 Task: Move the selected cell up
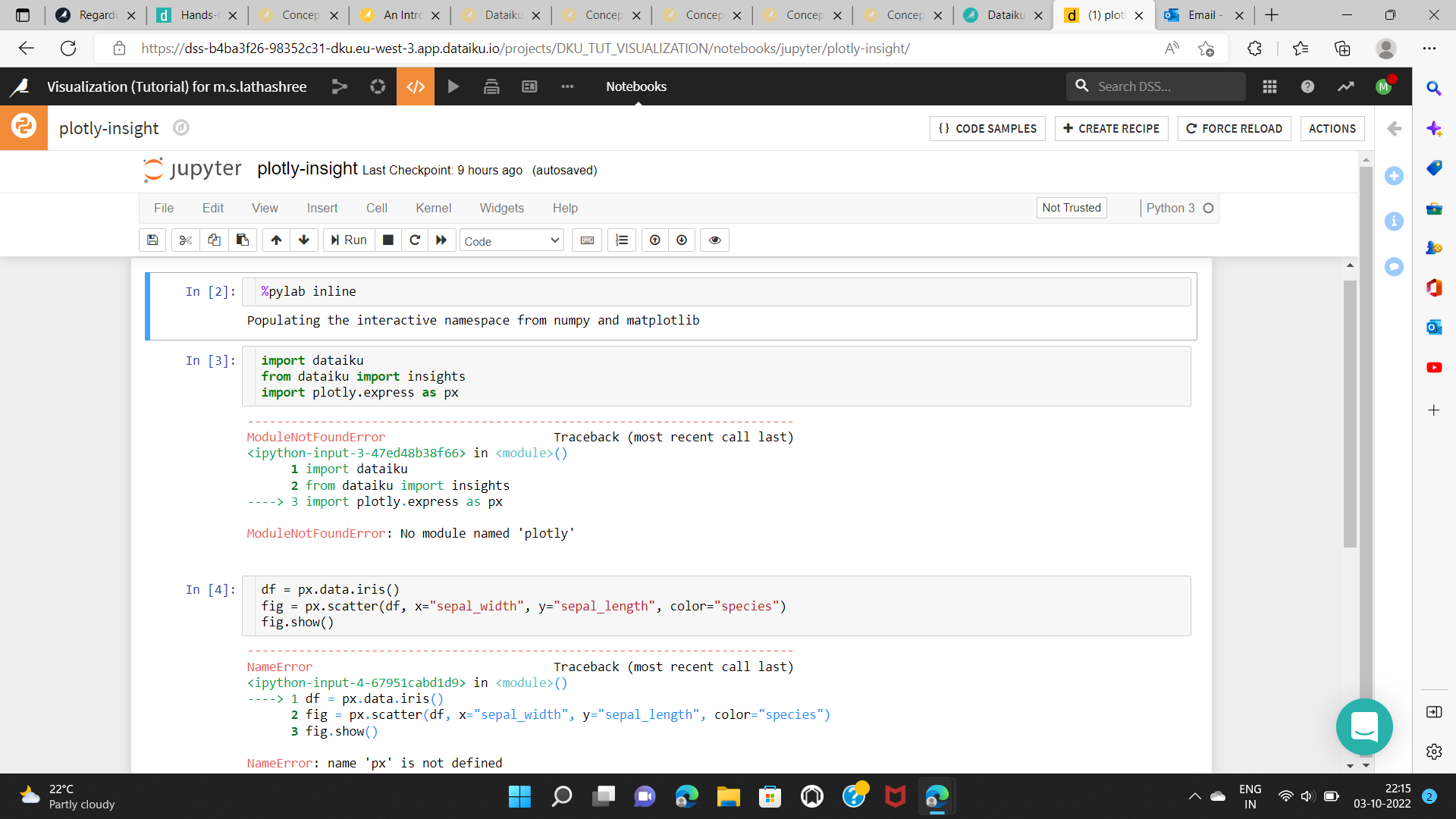click(x=275, y=240)
